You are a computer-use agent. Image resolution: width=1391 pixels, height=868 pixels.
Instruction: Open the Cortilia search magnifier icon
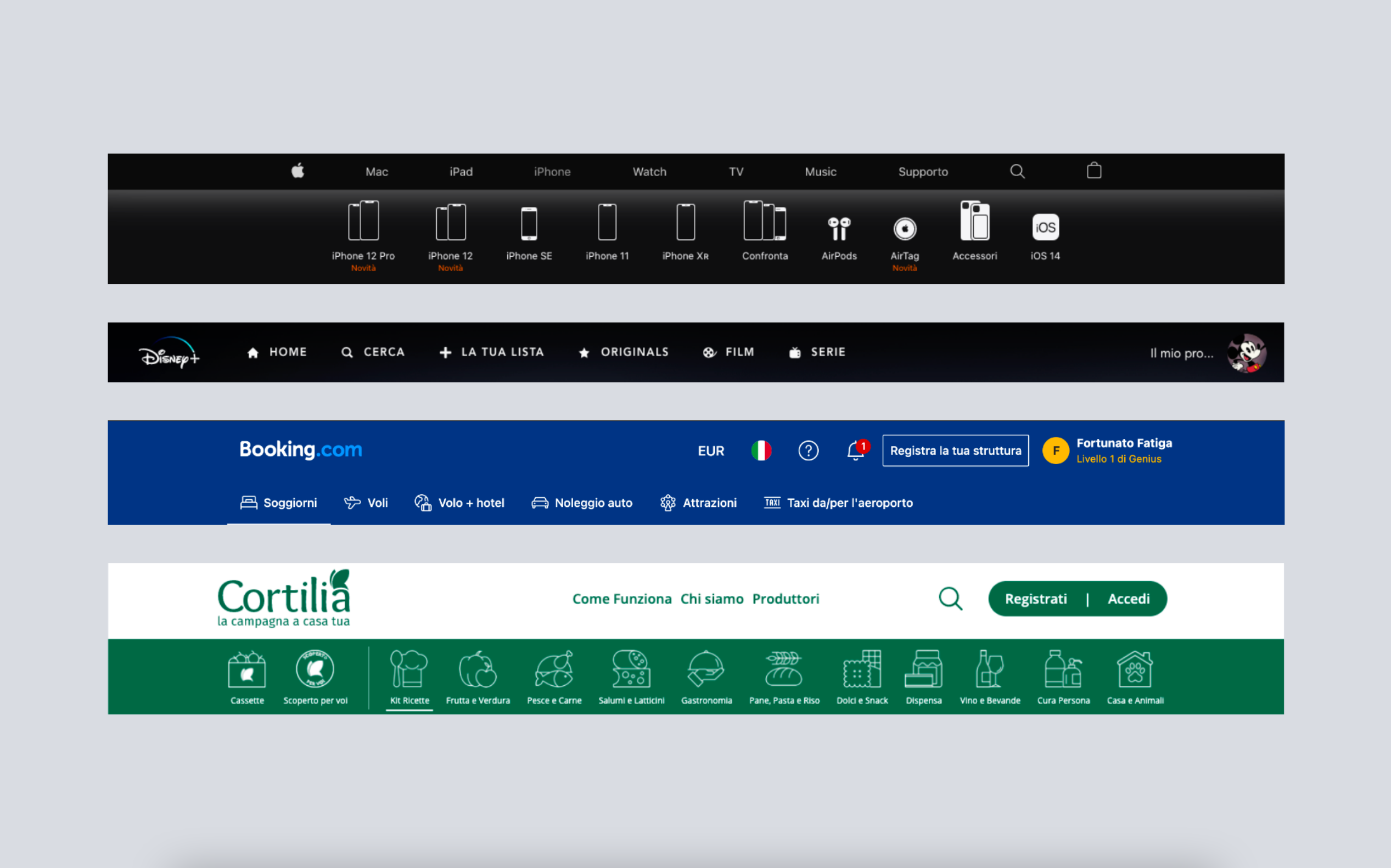951,598
